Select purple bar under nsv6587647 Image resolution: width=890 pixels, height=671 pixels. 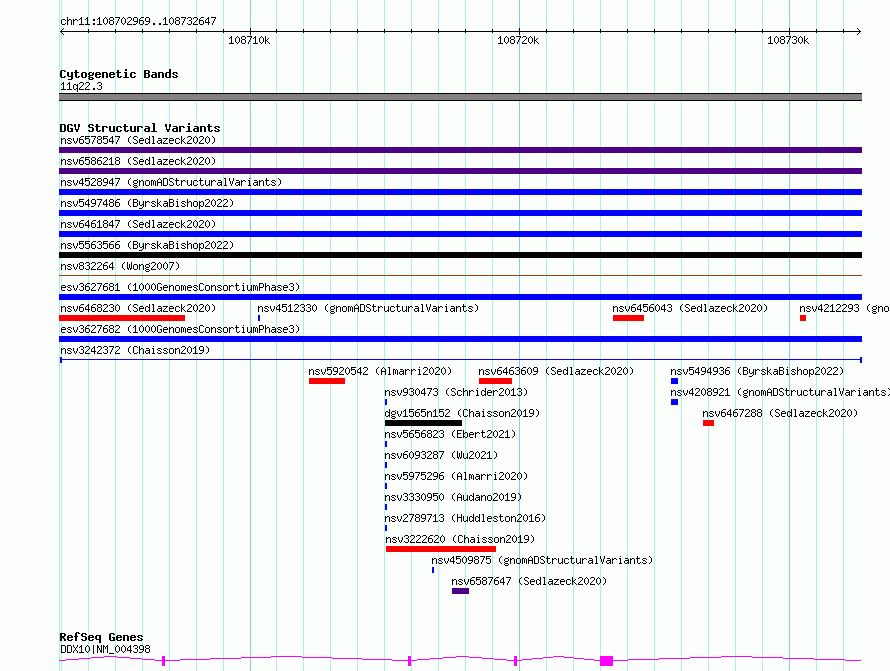[x=460, y=591]
